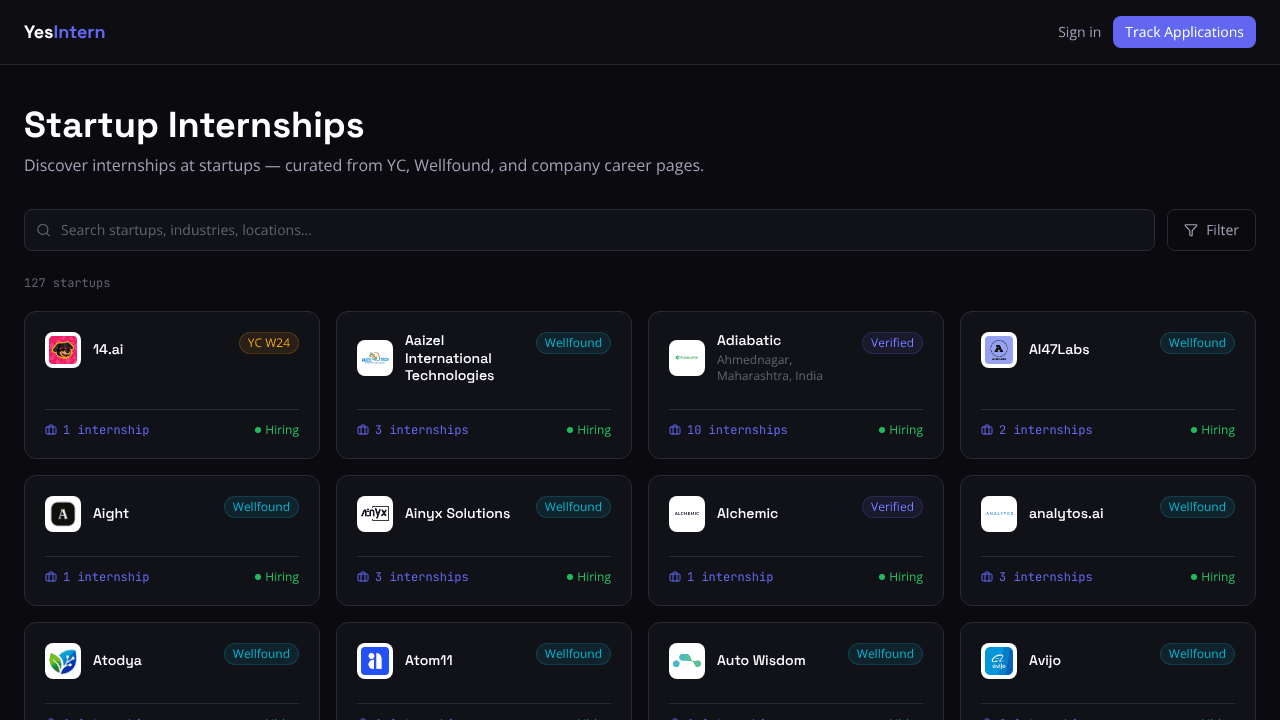
Task: Click briefcase icon on AI47Labs card
Action: (987, 430)
